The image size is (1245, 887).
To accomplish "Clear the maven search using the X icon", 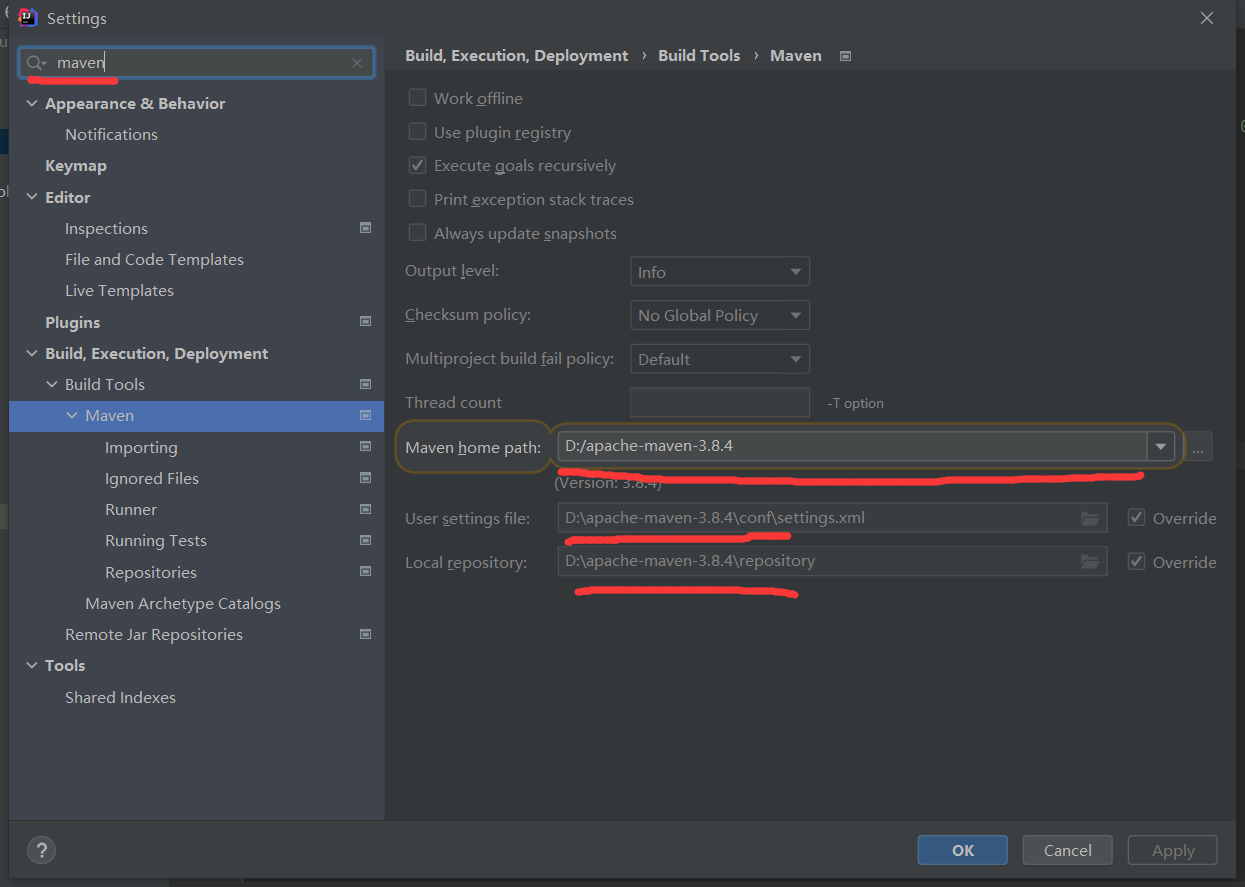I will pos(356,62).
